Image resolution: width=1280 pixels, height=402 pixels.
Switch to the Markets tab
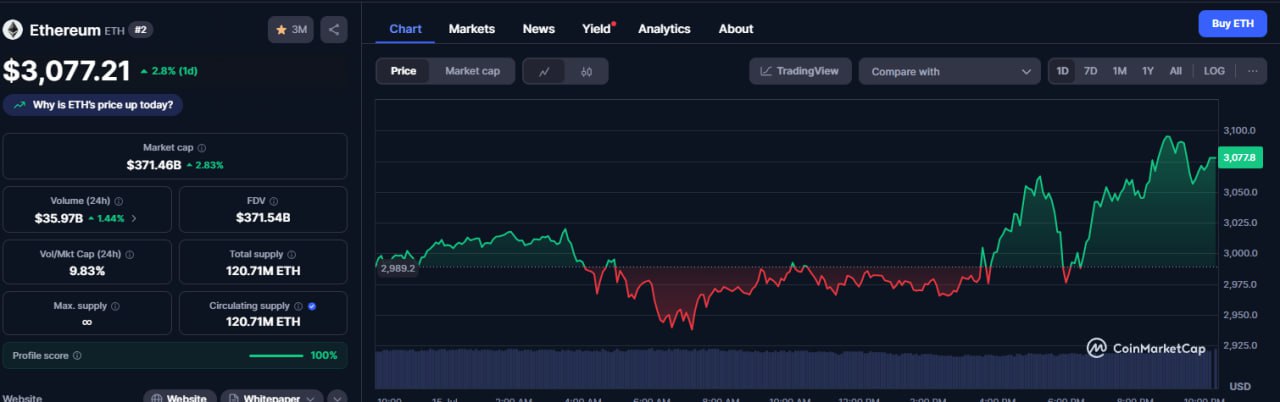pyautogui.click(x=472, y=28)
